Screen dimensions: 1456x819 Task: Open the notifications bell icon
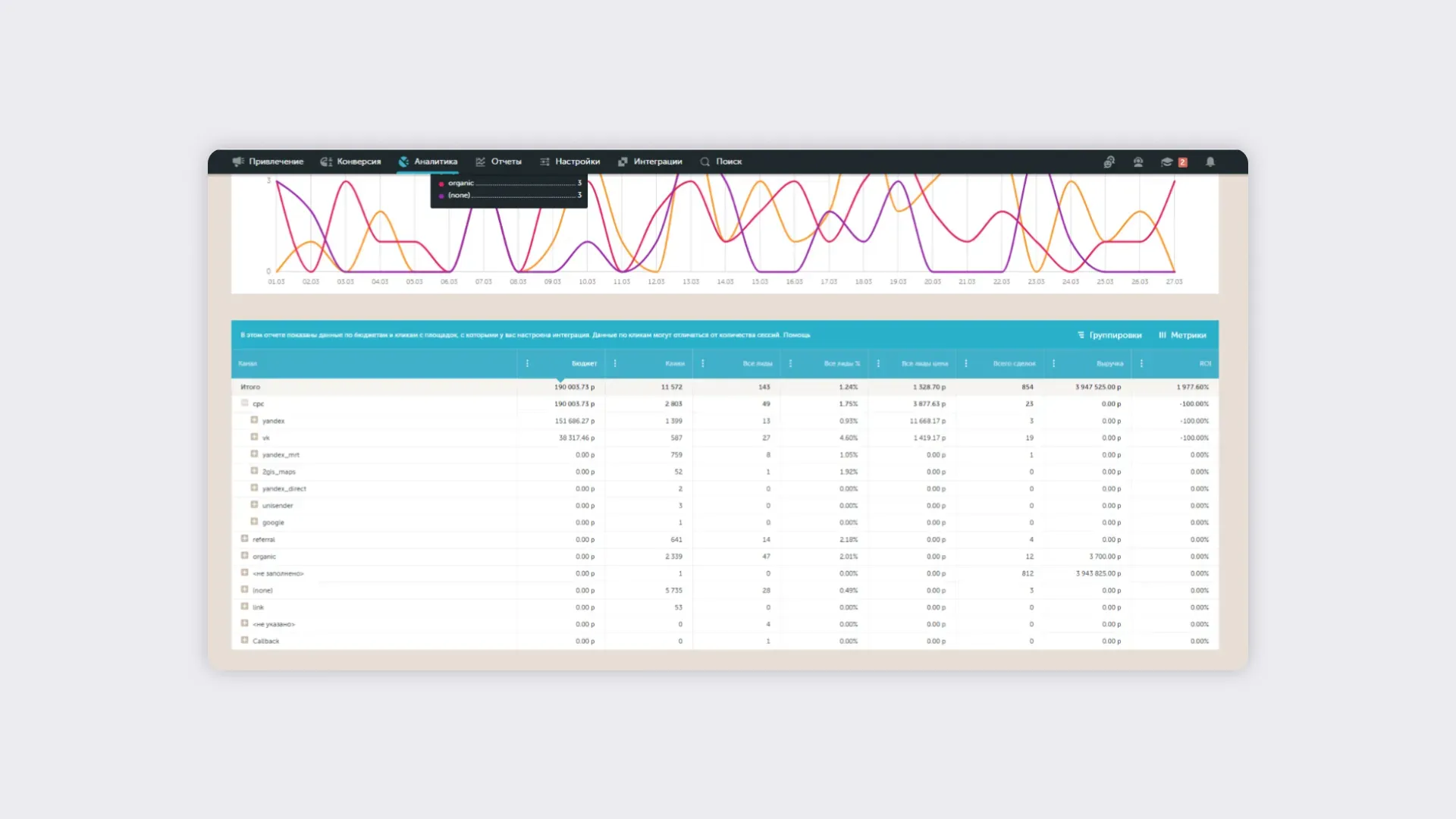(x=1210, y=162)
